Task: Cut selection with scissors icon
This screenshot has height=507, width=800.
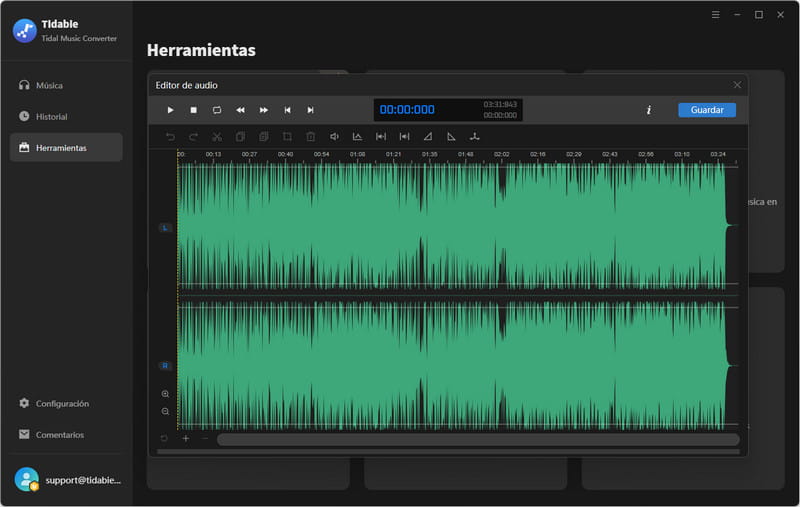Action: [x=217, y=137]
